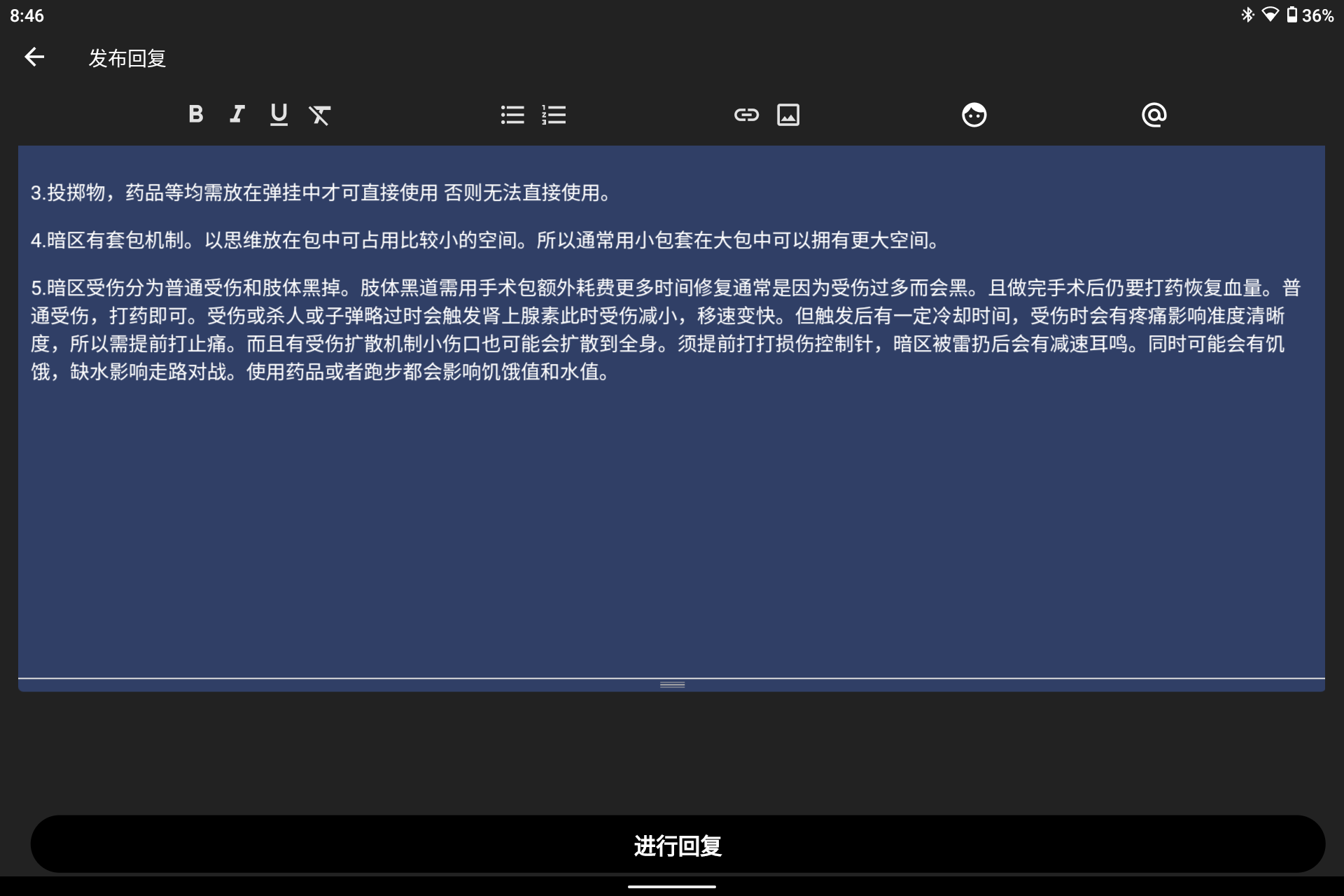The height and width of the screenshot is (896, 1344).
Task: Tap the back arrow to leave reply
Action: [34, 57]
